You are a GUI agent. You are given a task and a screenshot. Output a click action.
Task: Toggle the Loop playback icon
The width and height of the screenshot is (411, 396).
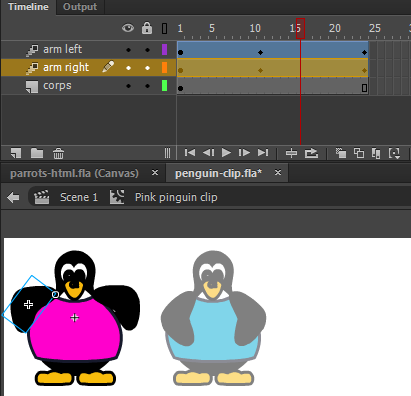pos(311,153)
